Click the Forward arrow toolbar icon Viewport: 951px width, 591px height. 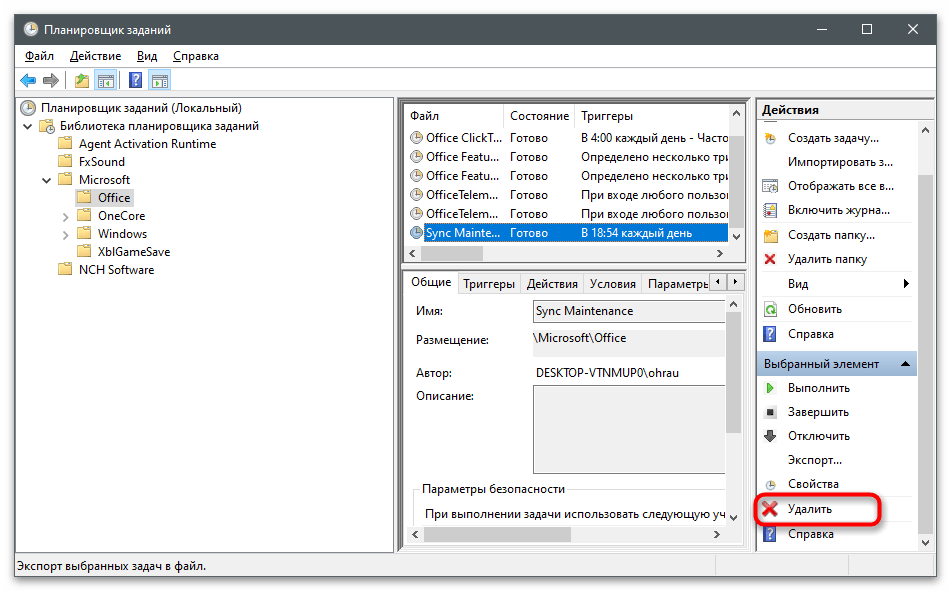click(51, 80)
